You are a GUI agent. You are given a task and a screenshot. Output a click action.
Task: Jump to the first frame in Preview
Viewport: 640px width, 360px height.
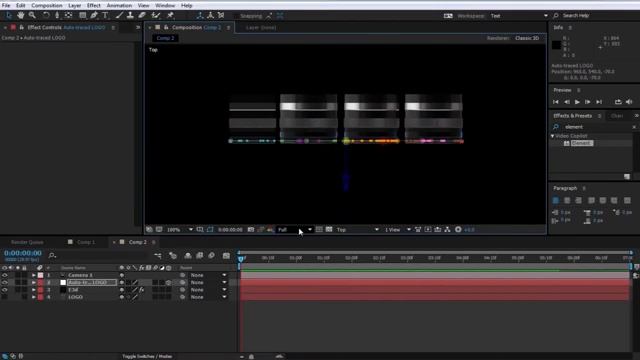tap(556, 102)
